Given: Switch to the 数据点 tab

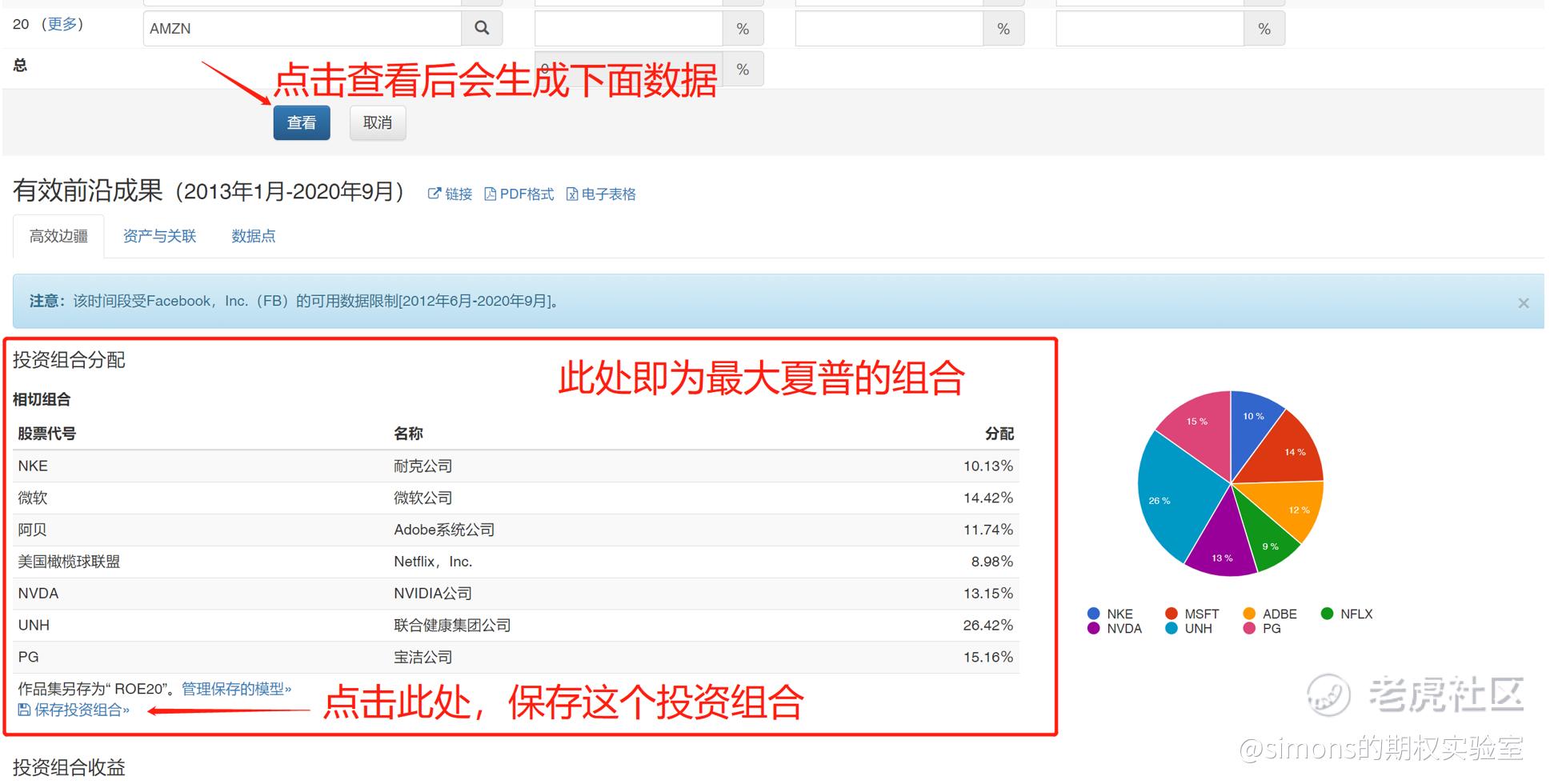Looking at the screenshot, I should coord(253,236).
